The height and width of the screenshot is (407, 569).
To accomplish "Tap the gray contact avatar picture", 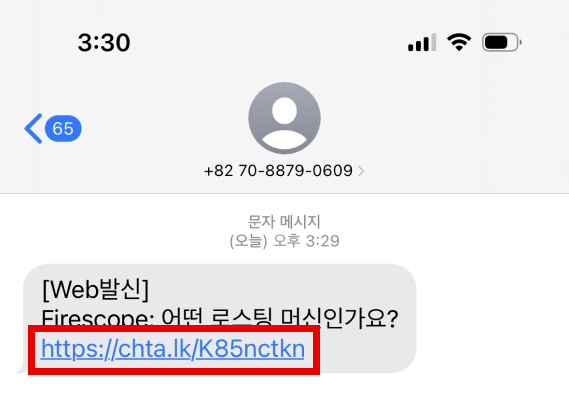I will (x=284, y=118).
